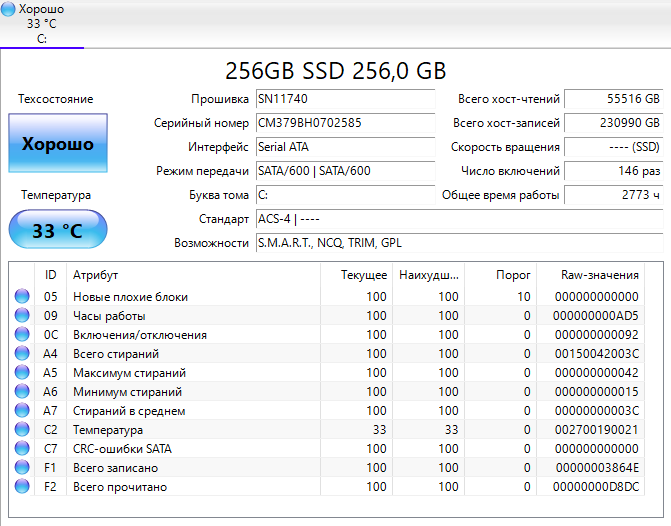
Task: Click raw value 0000000D8DC
Action: pos(596,487)
